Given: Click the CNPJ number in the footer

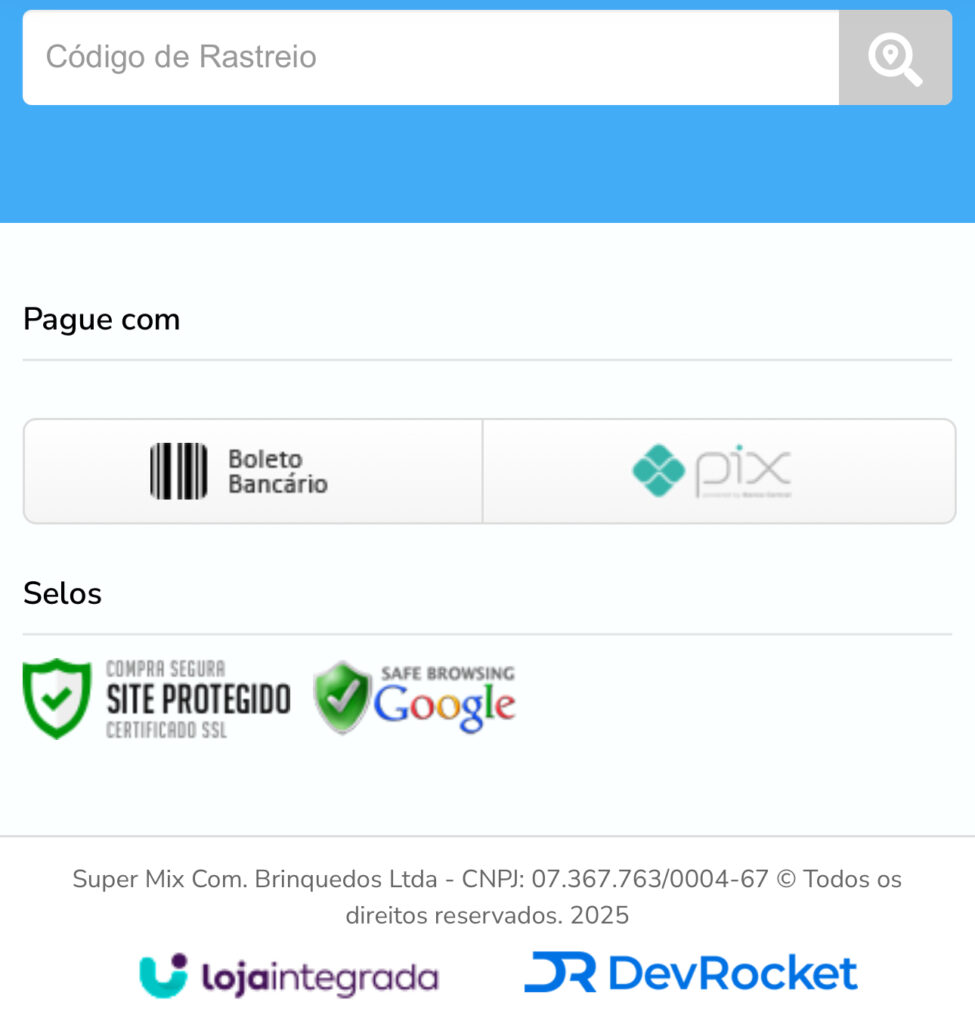Looking at the screenshot, I should point(650,879).
